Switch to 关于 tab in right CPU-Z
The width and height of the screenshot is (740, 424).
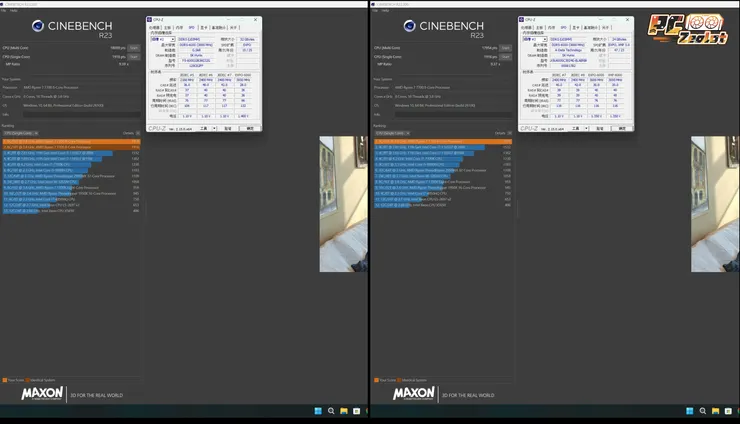coord(605,28)
